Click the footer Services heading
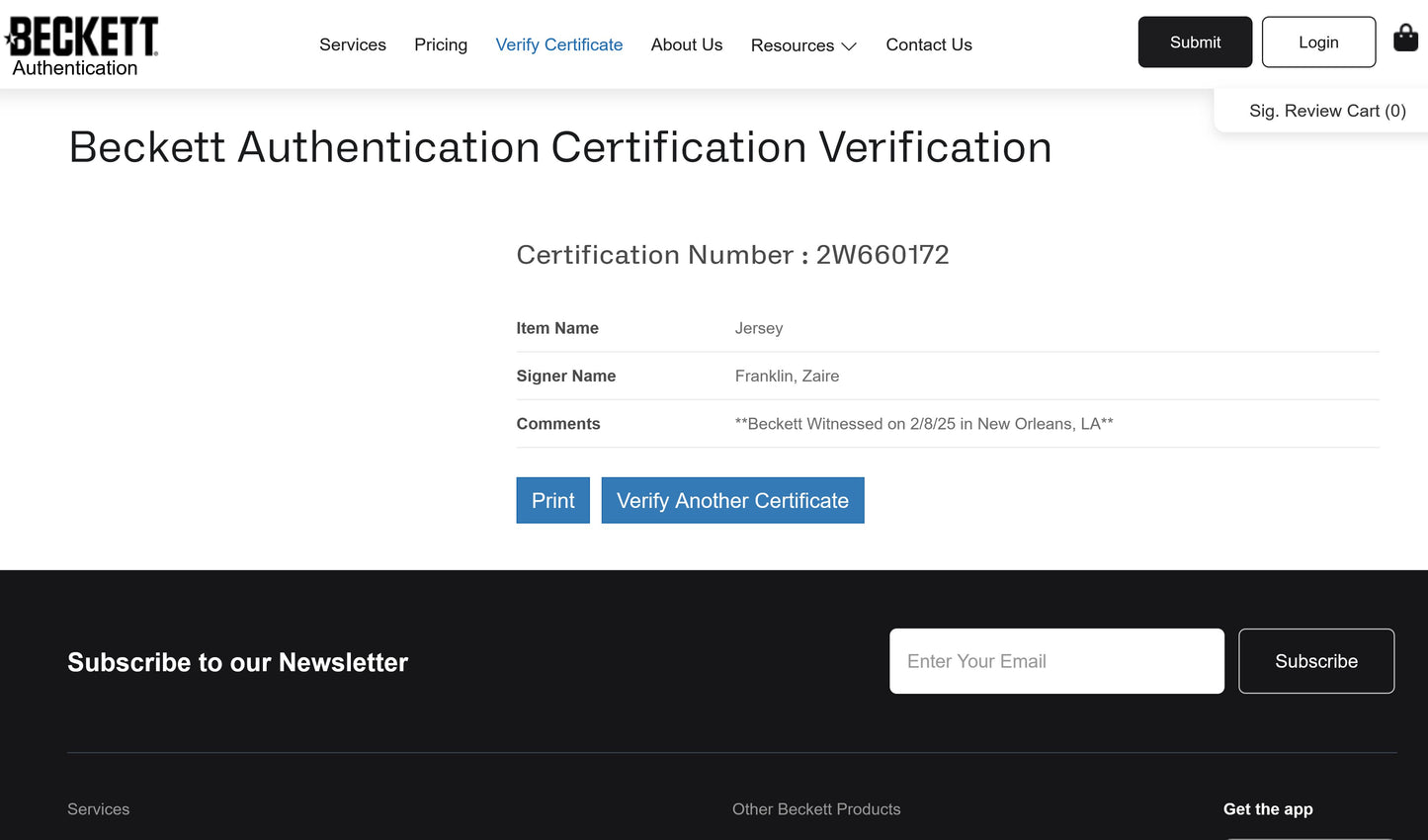Screen dimensions: 1428x840 [98, 809]
